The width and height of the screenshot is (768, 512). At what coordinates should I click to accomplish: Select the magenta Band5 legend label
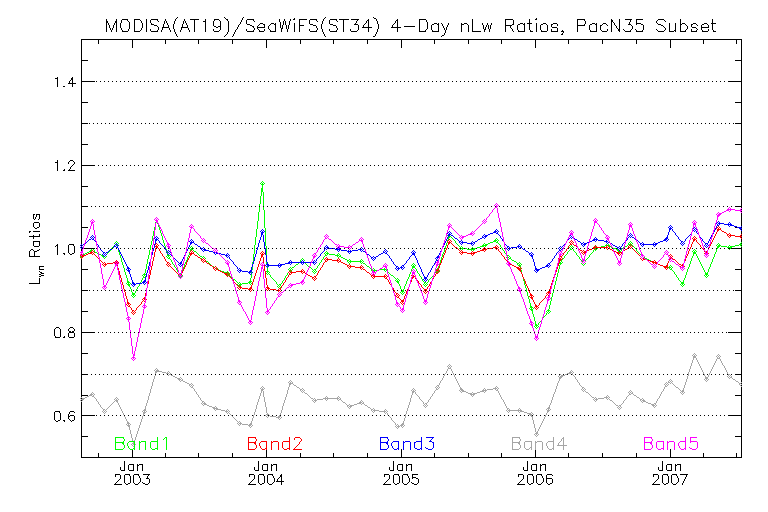pos(671,444)
